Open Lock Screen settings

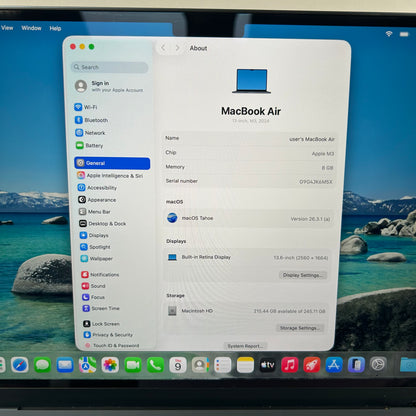click(101, 324)
